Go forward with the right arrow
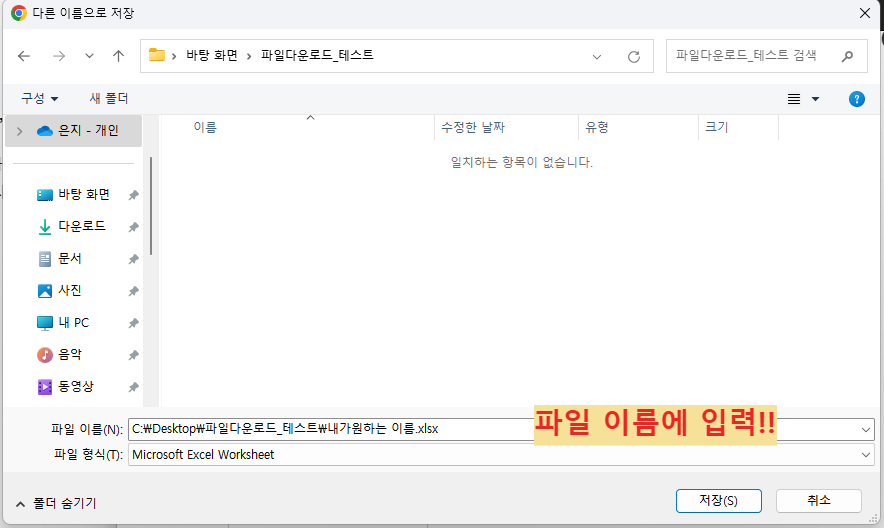 coord(59,56)
